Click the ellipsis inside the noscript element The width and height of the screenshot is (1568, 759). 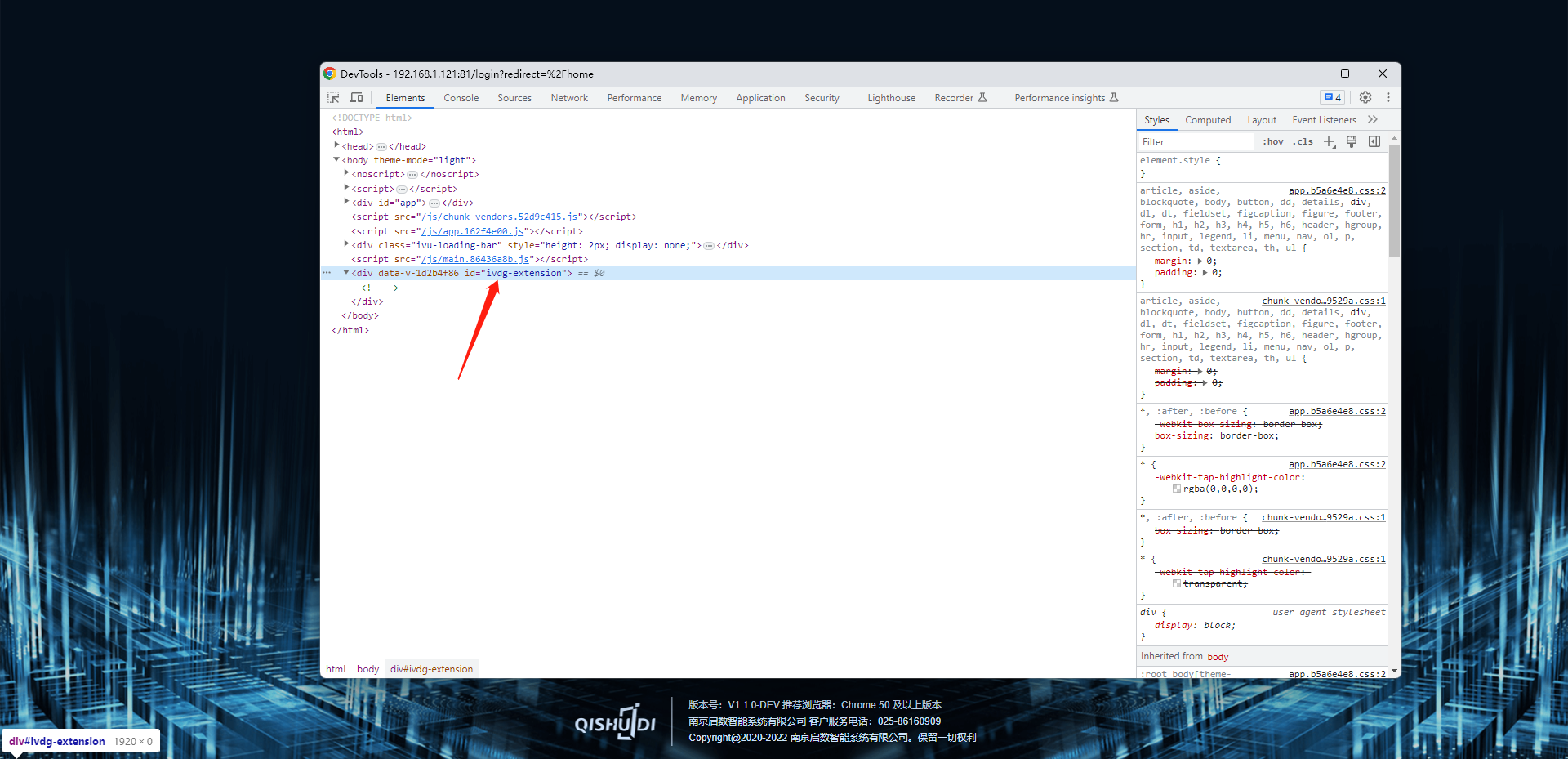pyautogui.click(x=412, y=175)
